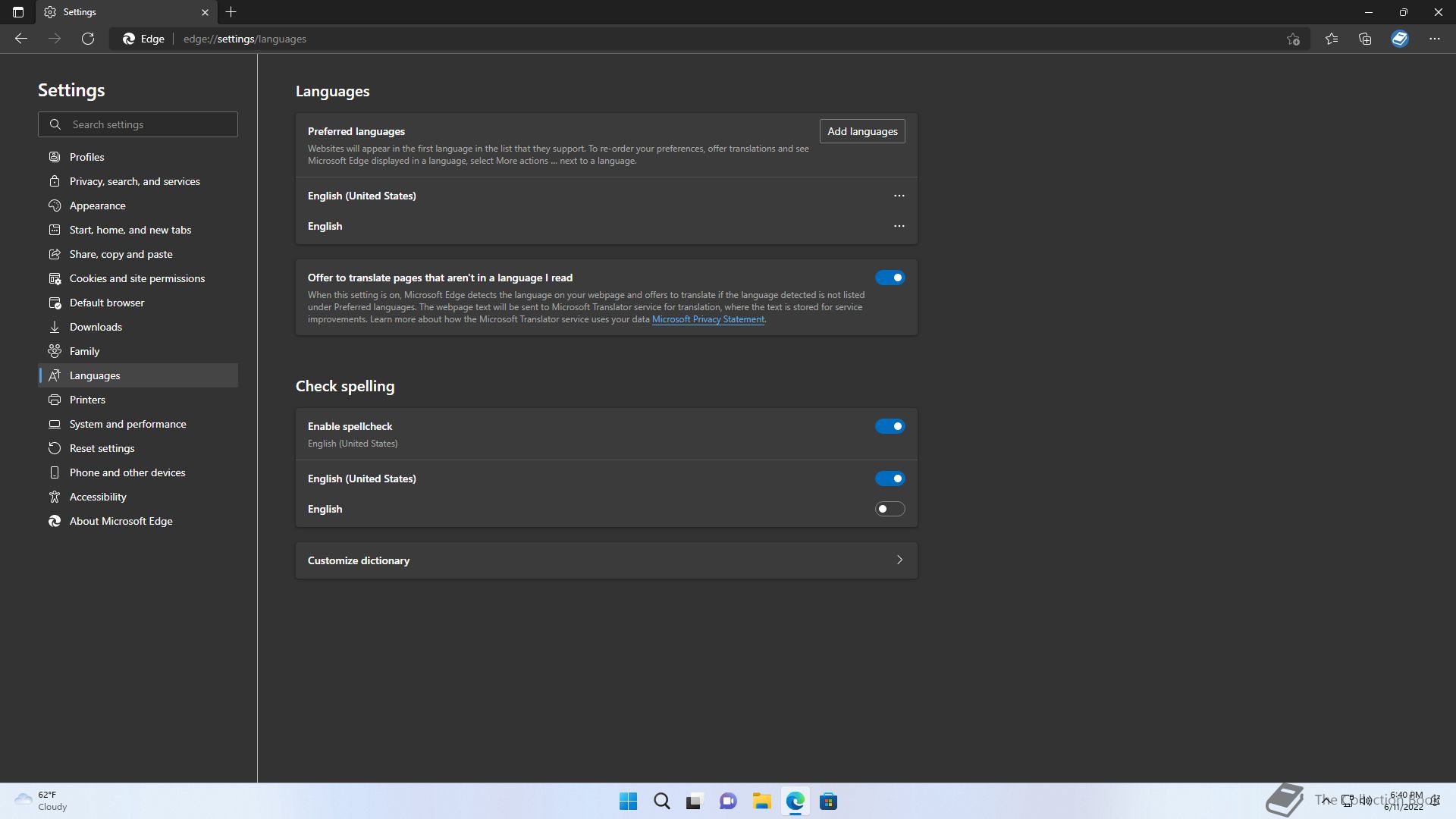Screen dimensions: 1456x819
Task: Enable spellcheck toggle for English
Action: (x=890, y=509)
